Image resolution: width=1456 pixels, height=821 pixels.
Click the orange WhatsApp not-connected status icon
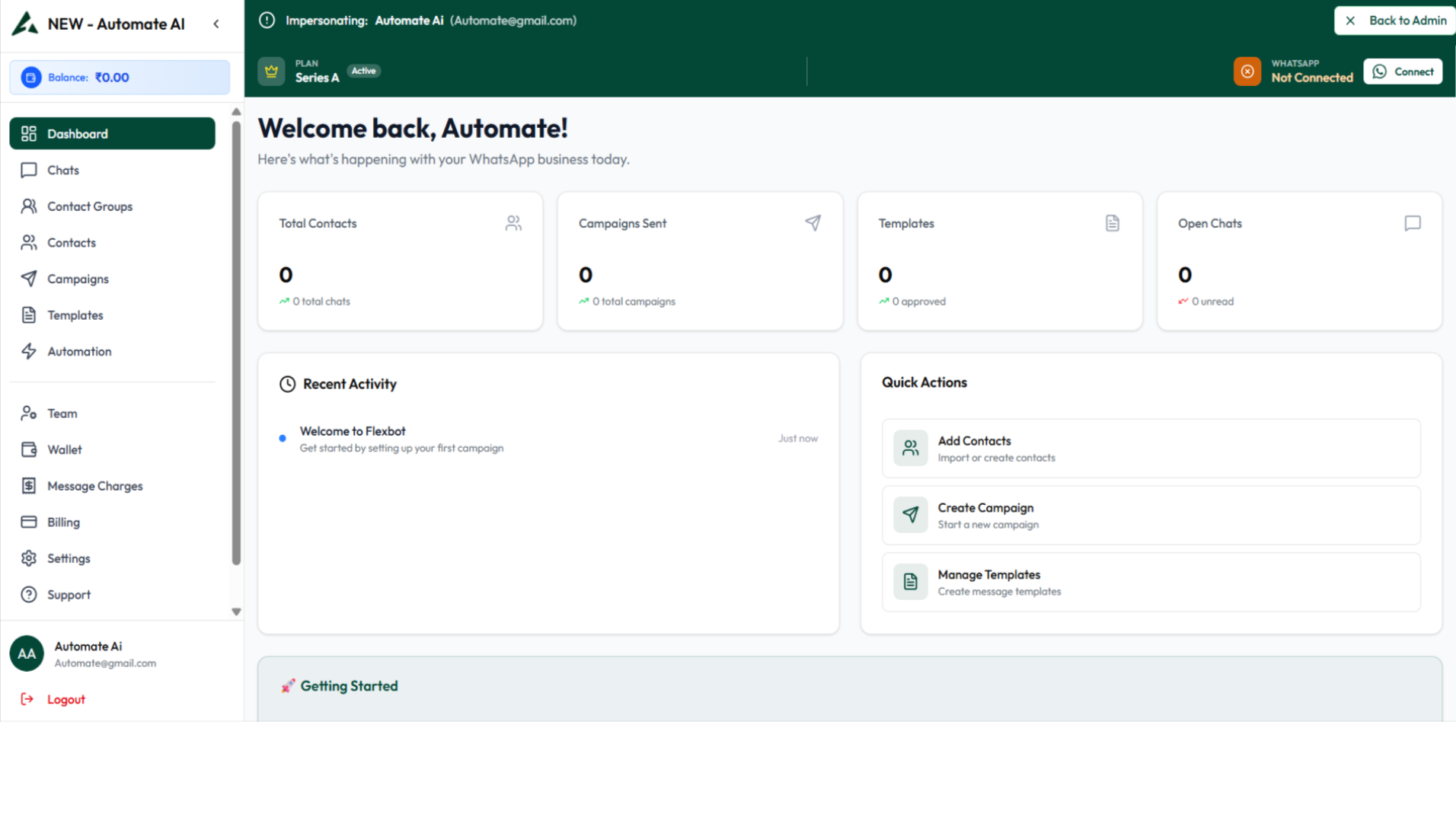1247,72
